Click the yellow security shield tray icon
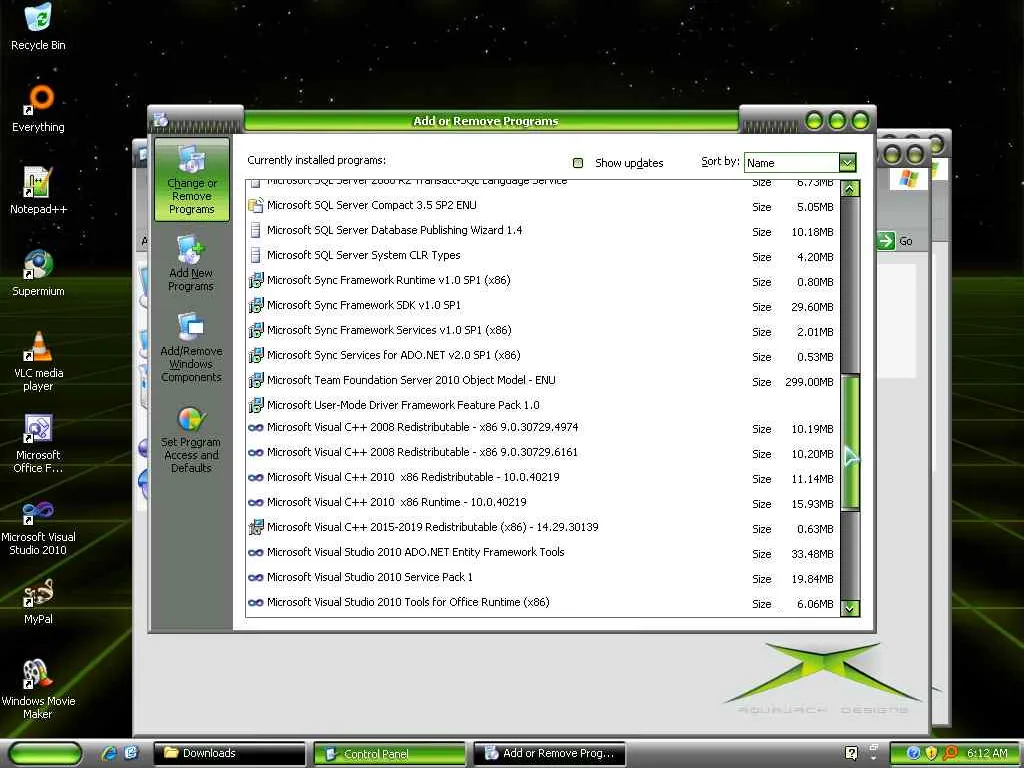Screen dimensions: 1024x768 coord(932,753)
